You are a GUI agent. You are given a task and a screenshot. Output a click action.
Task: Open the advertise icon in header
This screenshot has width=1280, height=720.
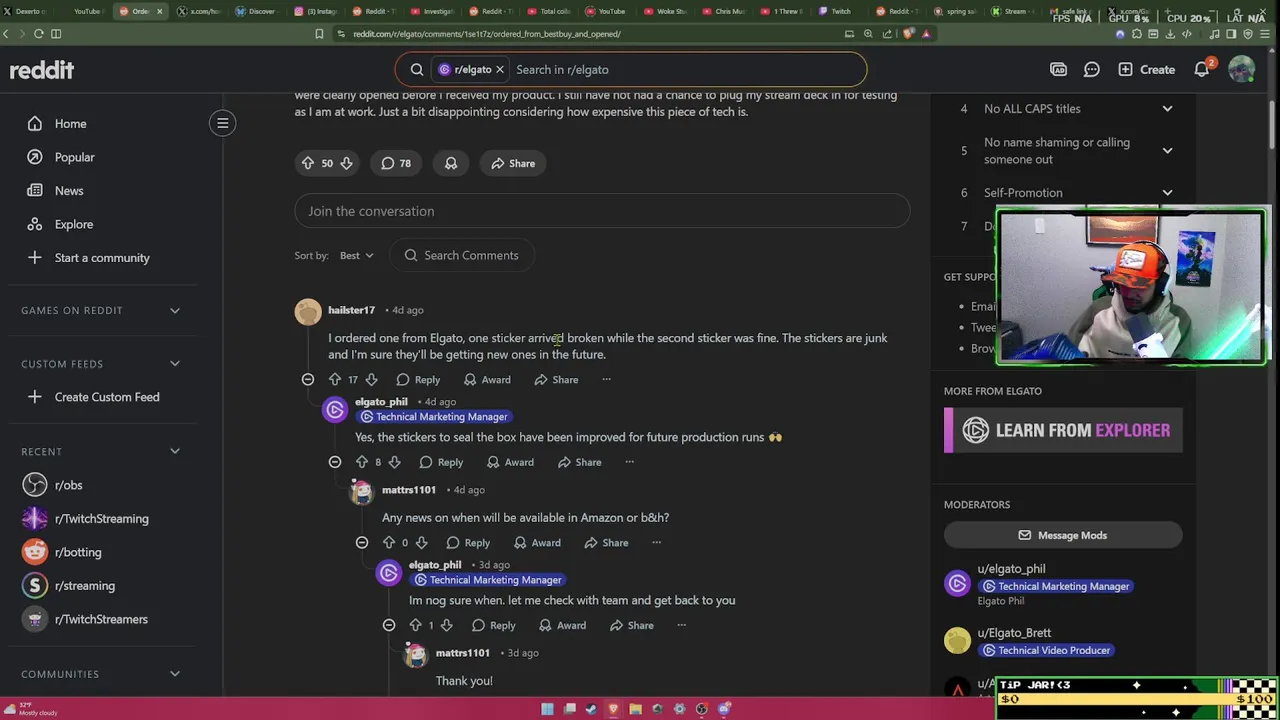[1058, 70]
